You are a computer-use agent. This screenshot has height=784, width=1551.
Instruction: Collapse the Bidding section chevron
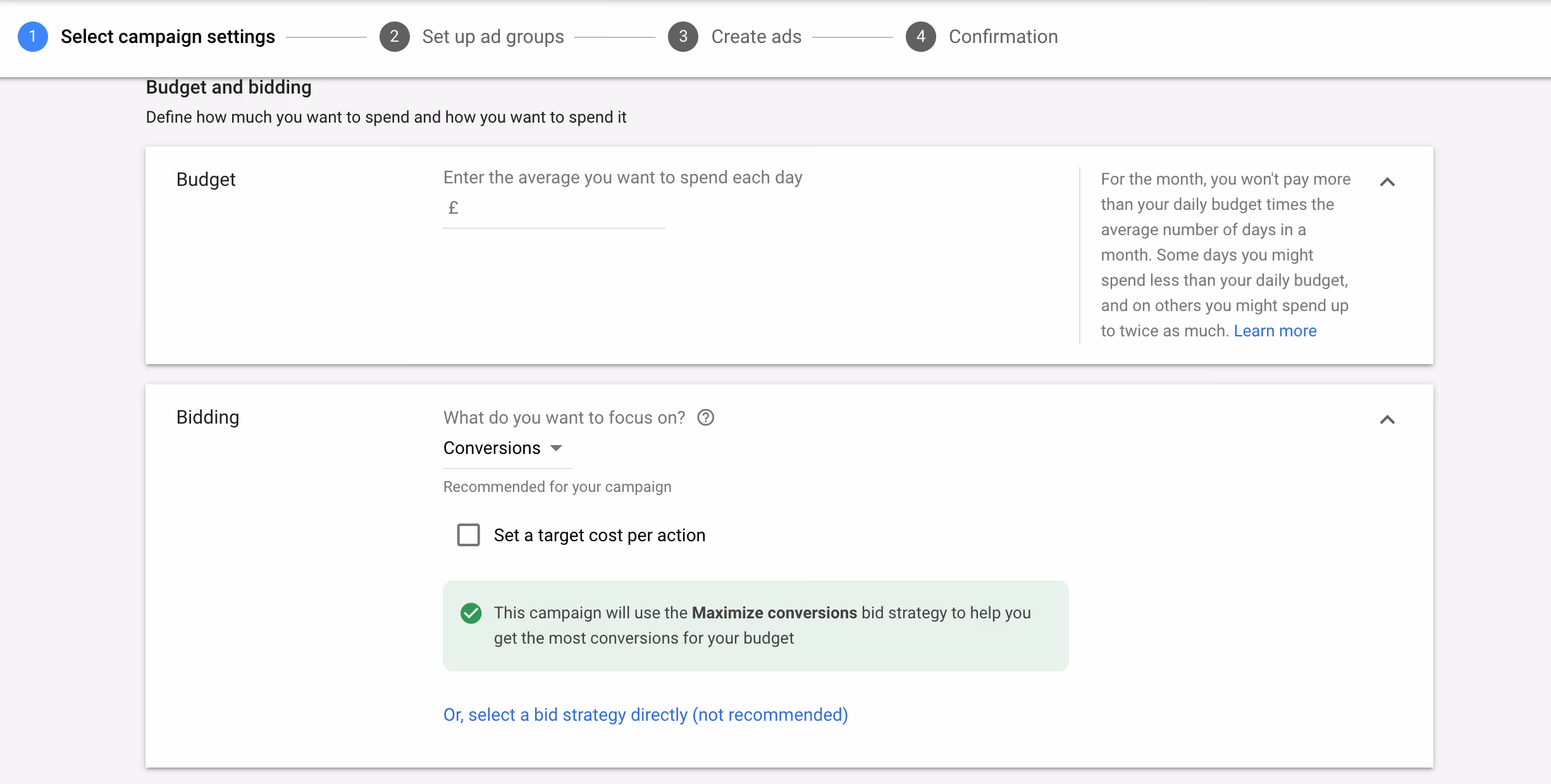[1387, 420]
